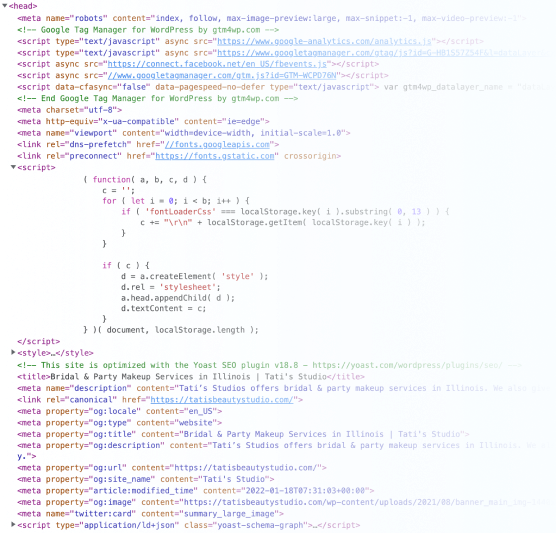Select the Yoast SEO plugin comment line
The height and width of the screenshot is (533, 556).
click(269, 365)
